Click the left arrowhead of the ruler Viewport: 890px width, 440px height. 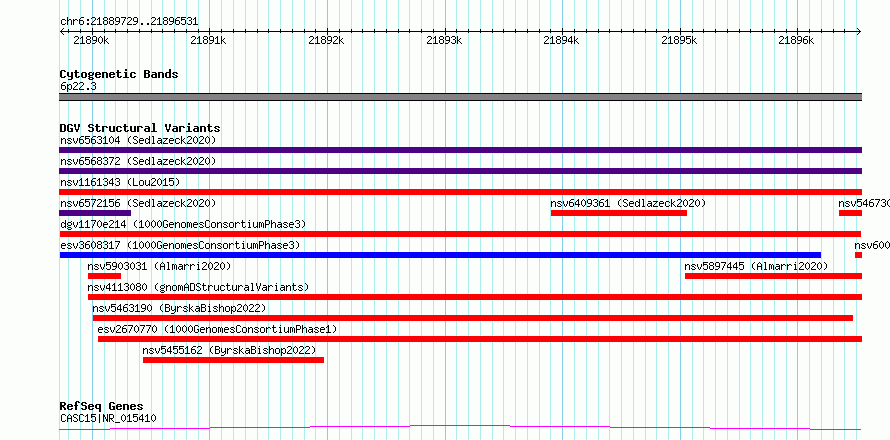62,31
